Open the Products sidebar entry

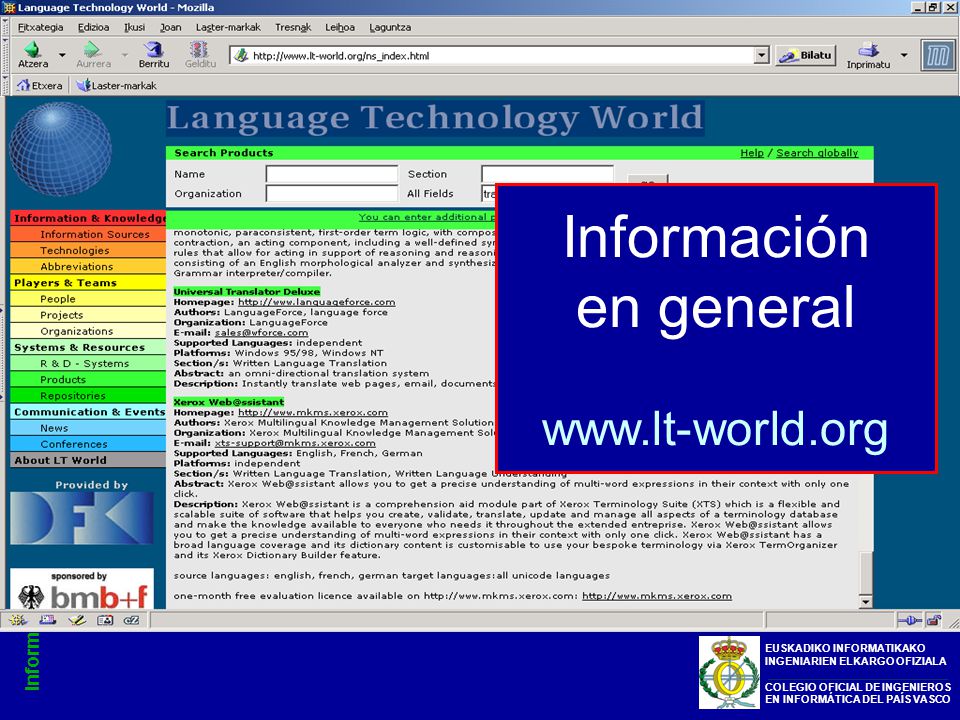(88, 380)
